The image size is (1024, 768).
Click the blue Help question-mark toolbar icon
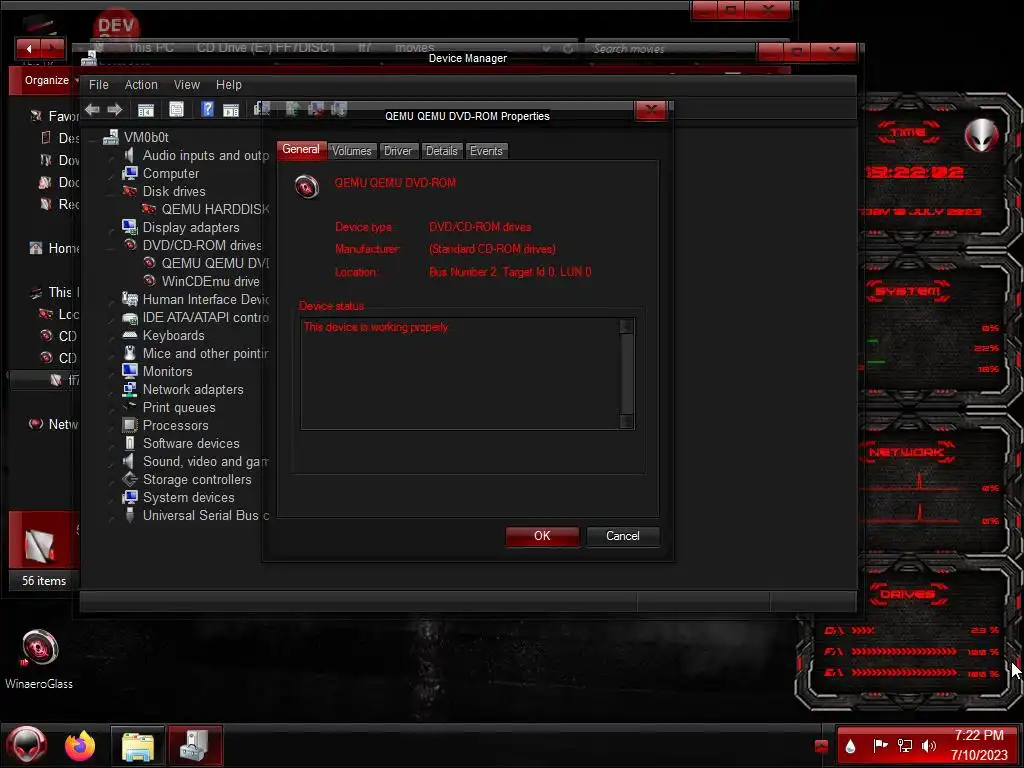coord(207,109)
